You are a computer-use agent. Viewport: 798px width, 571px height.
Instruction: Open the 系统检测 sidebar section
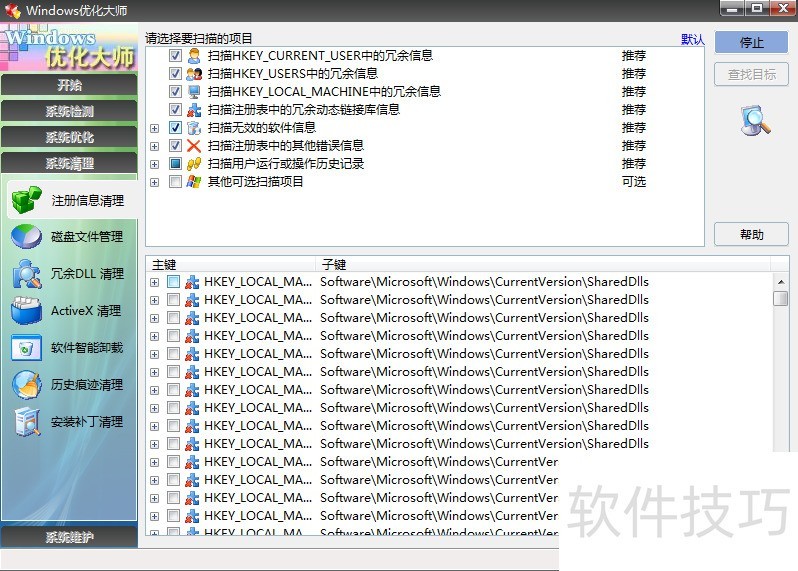coord(69,111)
